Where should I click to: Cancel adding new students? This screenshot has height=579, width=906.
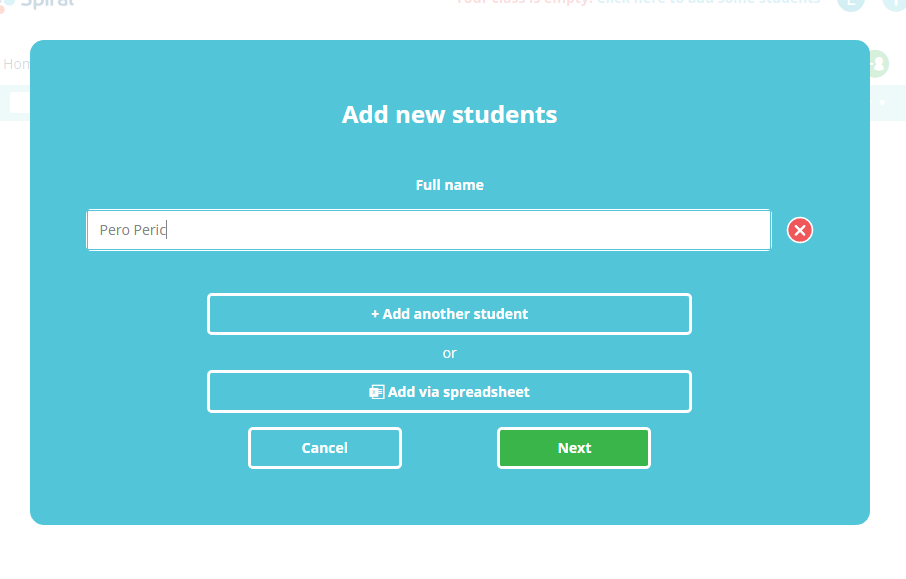click(325, 448)
